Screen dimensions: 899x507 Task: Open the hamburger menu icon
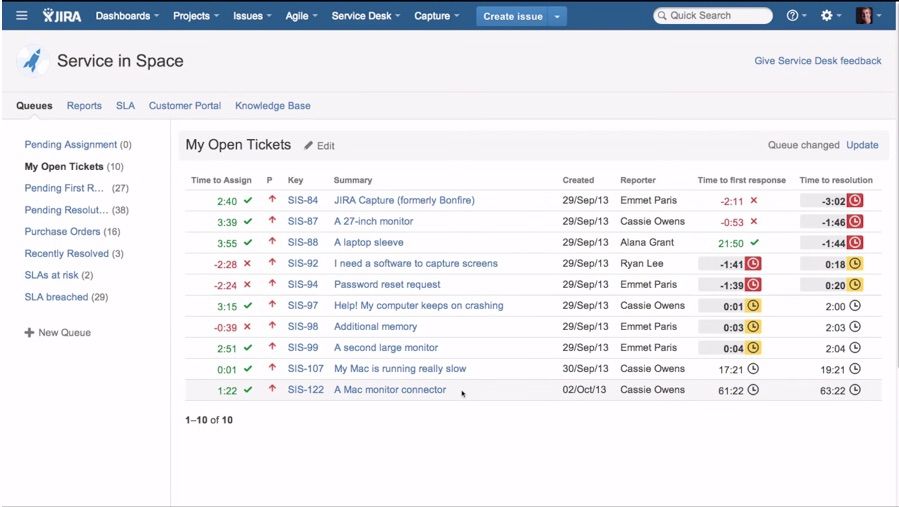coord(22,15)
